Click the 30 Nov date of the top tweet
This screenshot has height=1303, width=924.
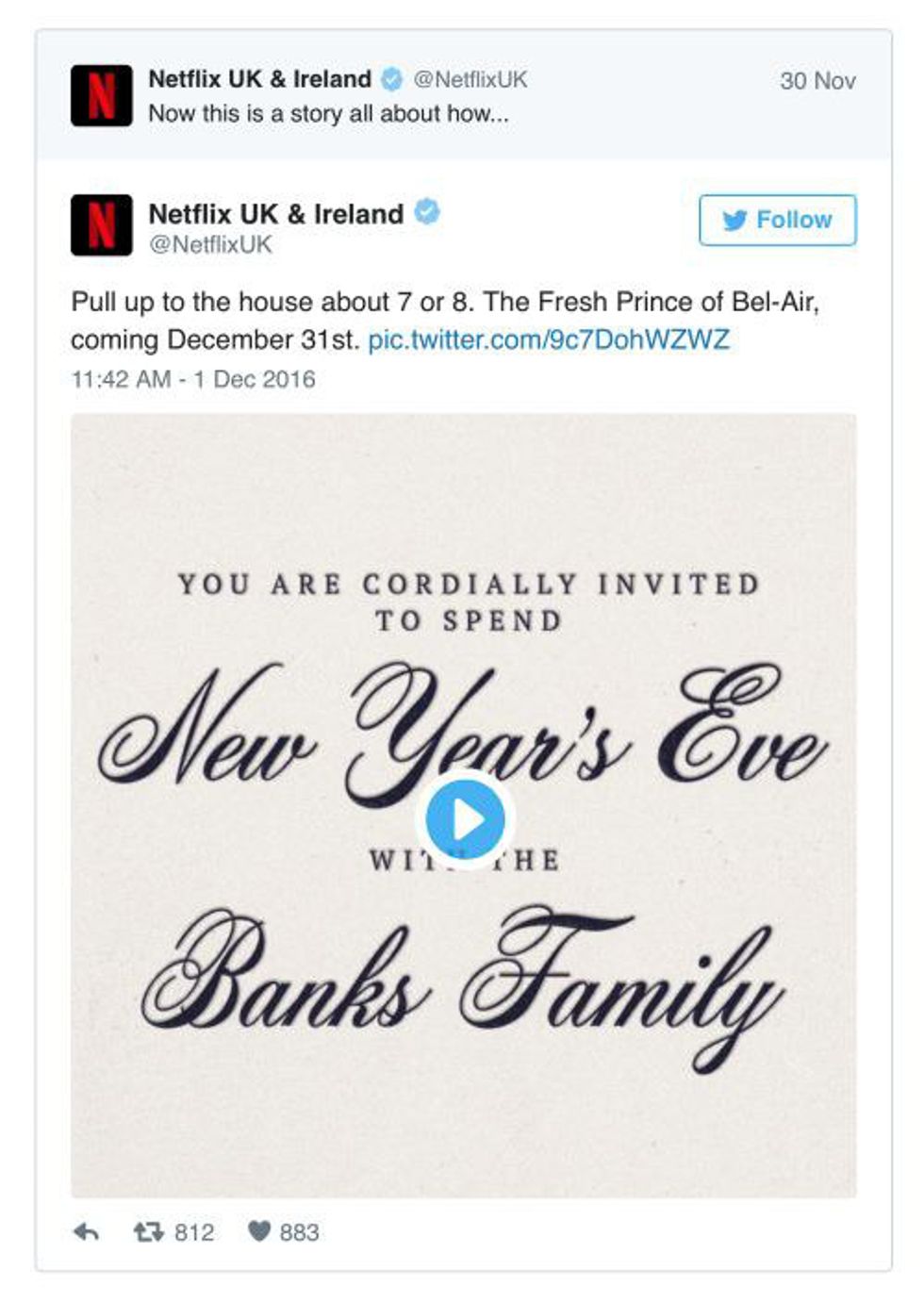click(817, 81)
